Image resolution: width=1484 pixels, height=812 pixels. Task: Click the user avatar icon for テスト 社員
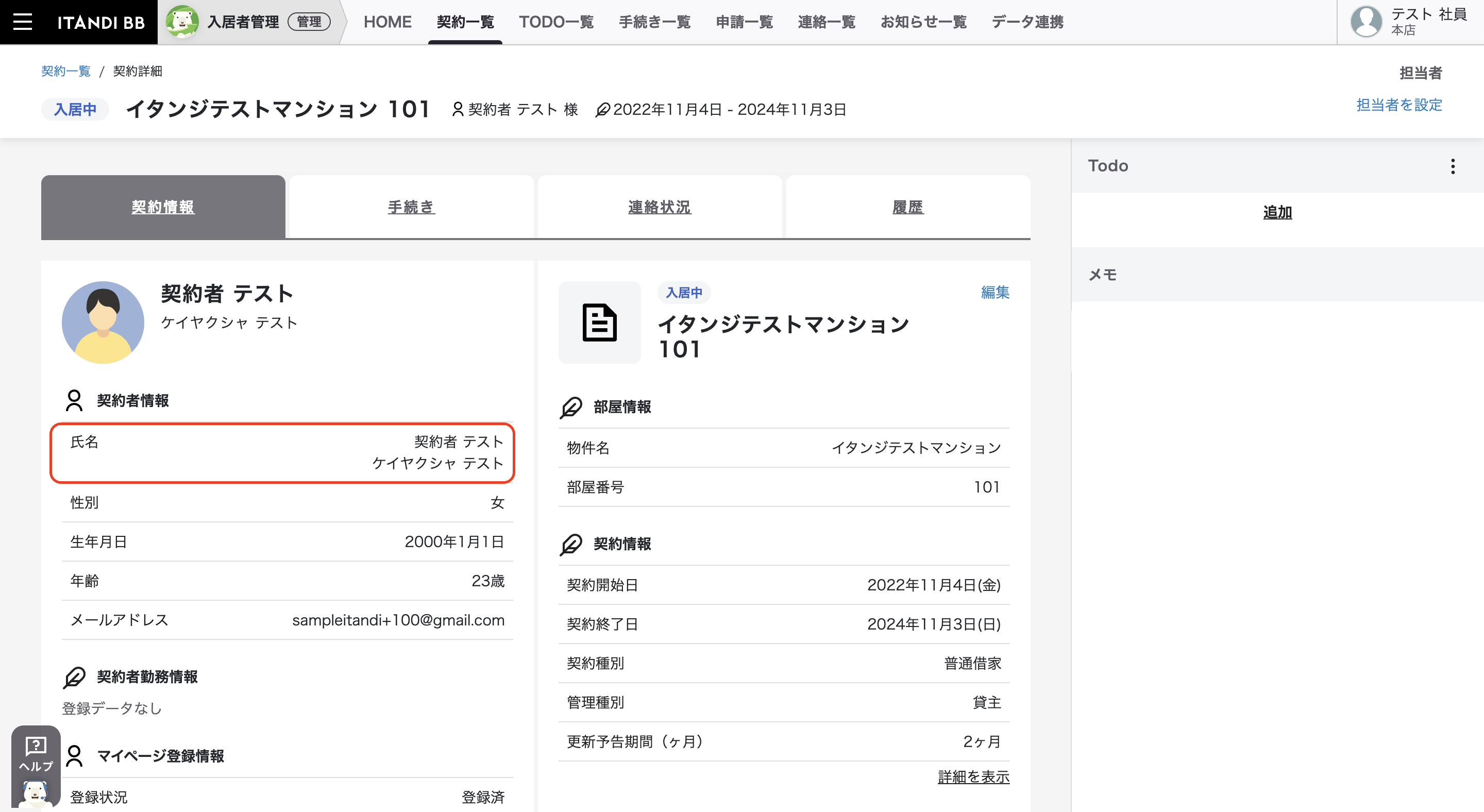(1365, 22)
